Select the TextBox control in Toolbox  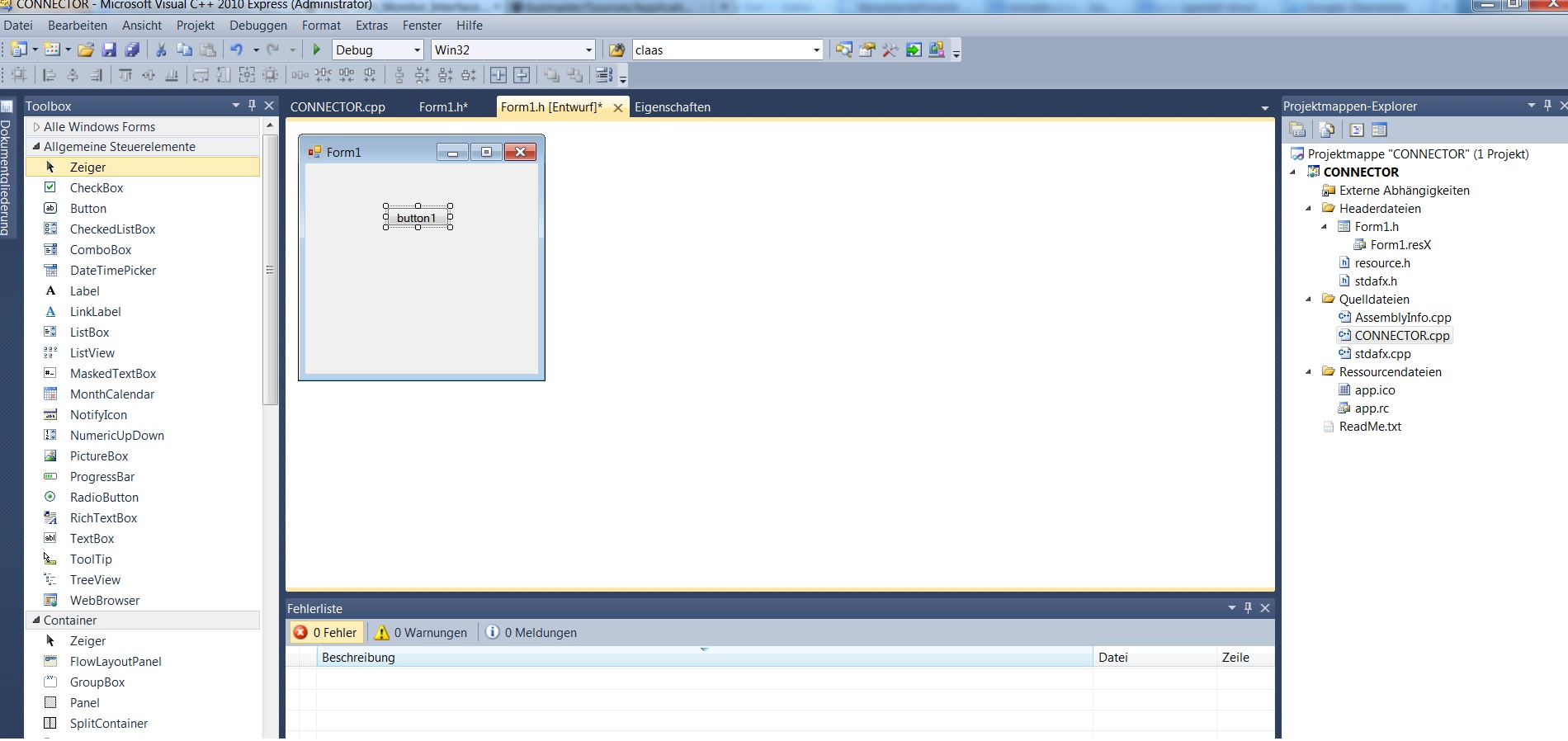click(92, 539)
